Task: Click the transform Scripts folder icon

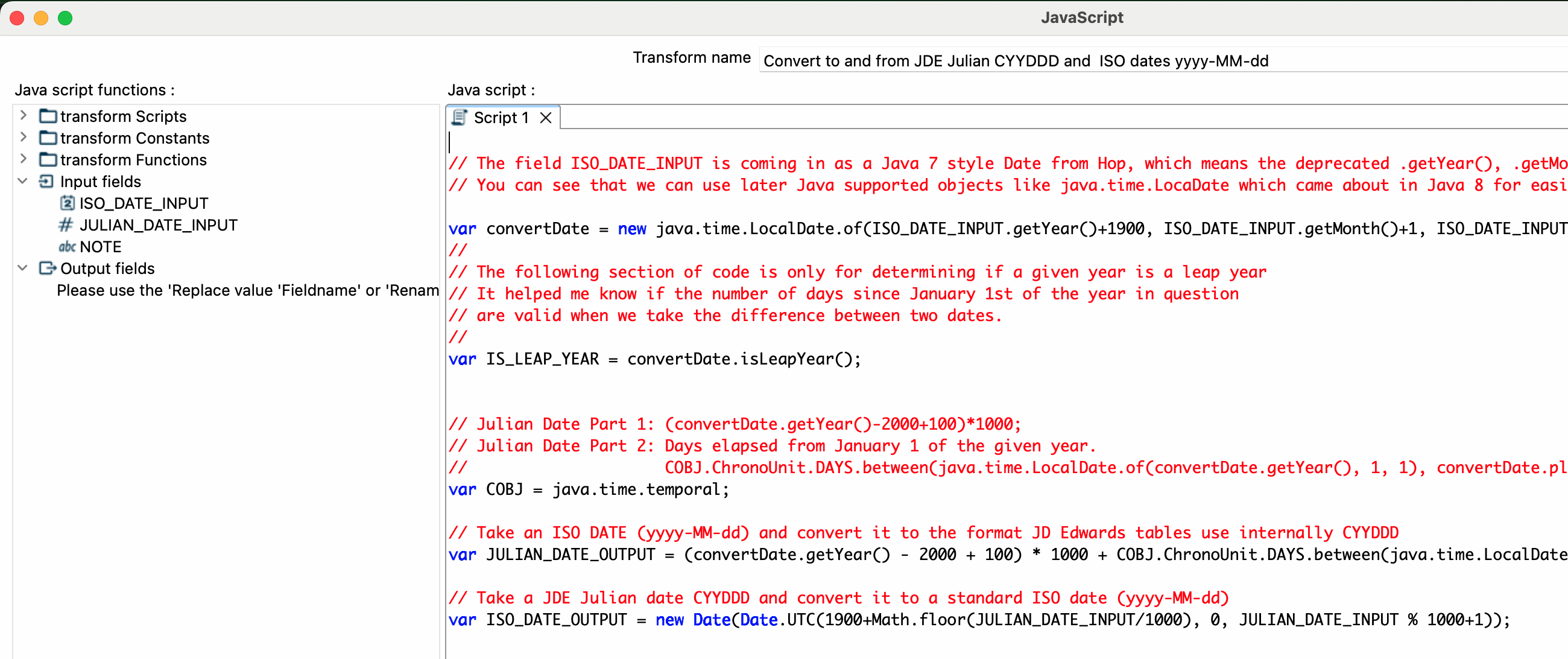Action: click(48, 116)
